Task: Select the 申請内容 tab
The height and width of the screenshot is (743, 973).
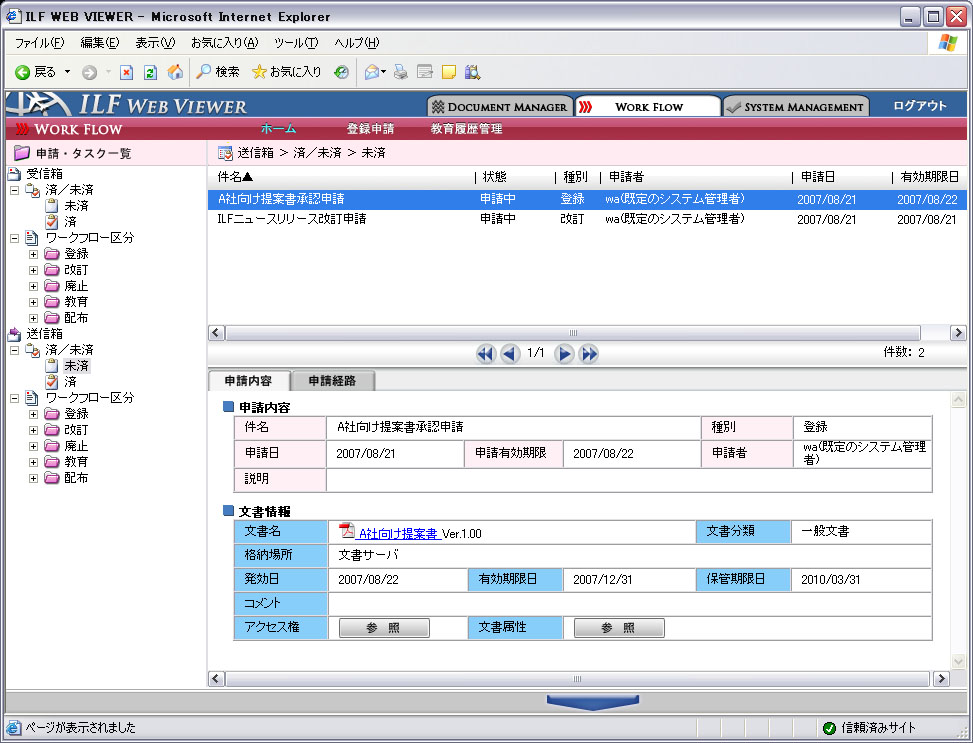Action: [x=249, y=381]
